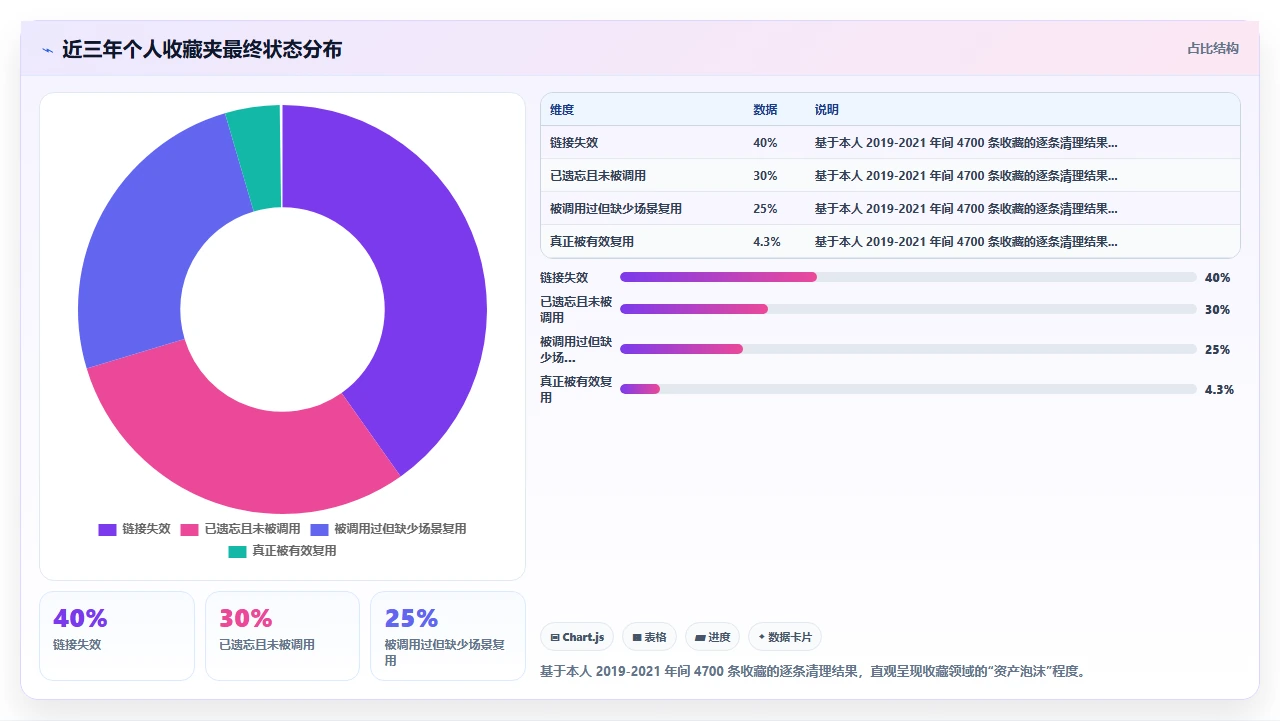Viewport: 1280px width, 721px height.
Task: Click the Chart.js tag chip
Action: 577,637
